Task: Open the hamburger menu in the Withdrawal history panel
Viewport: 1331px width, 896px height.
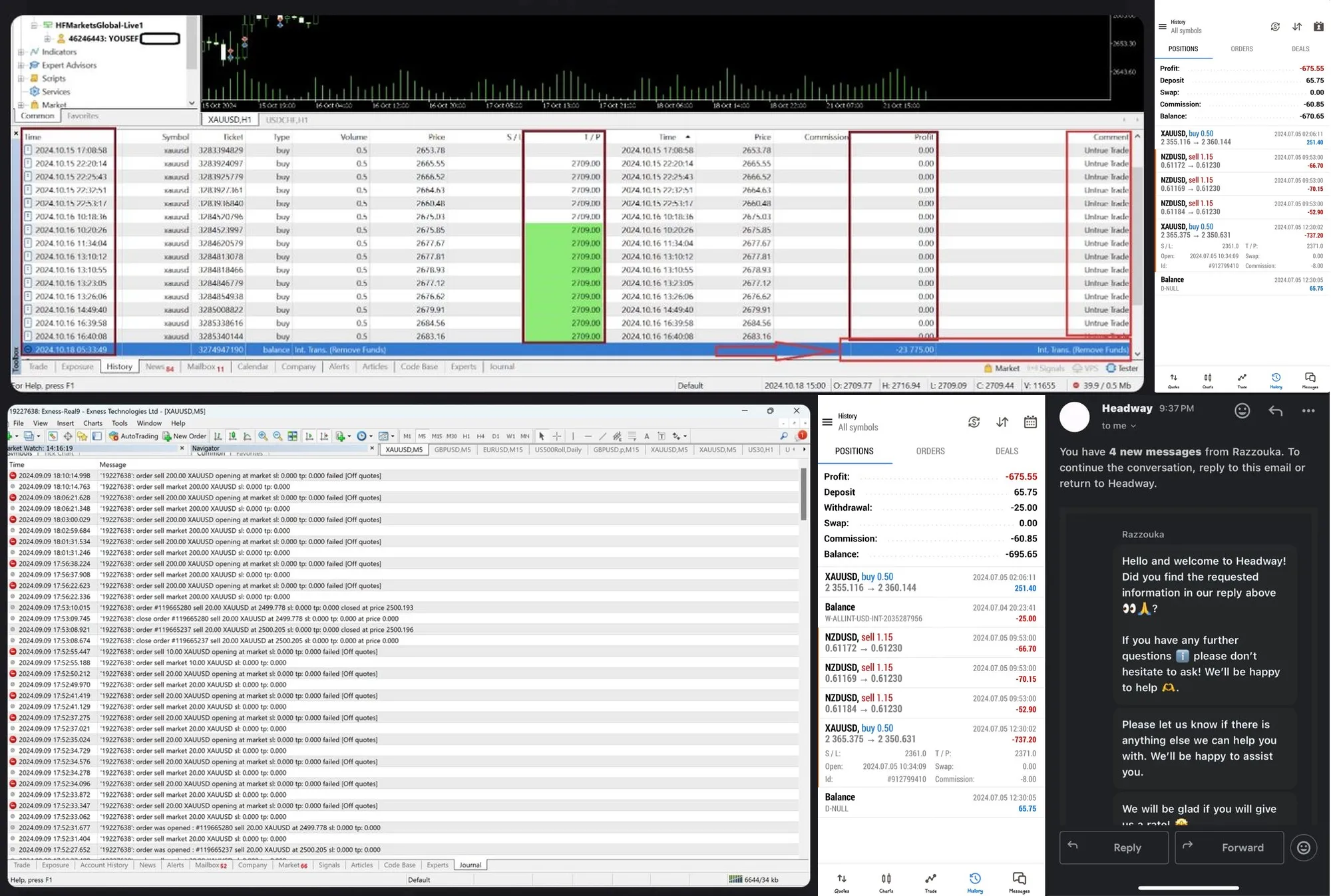Action: pyautogui.click(x=827, y=422)
